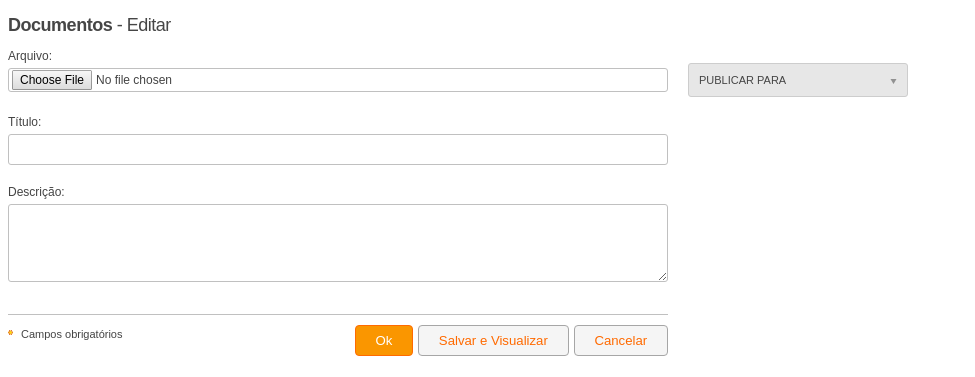Viewport: 975px width, 377px height.
Task: Click Salvar e Visualizar
Action: [493, 340]
